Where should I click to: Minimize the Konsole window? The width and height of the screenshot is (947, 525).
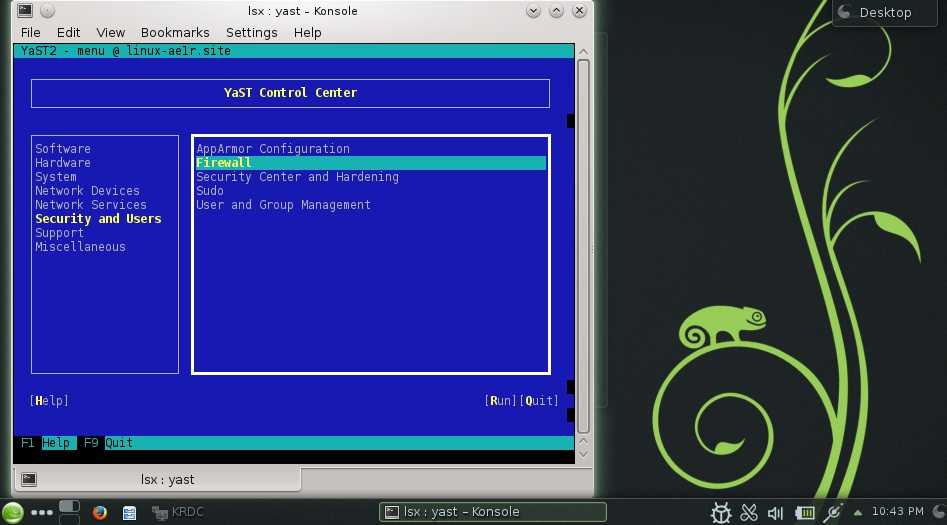pyautogui.click(x=533, y=11)
